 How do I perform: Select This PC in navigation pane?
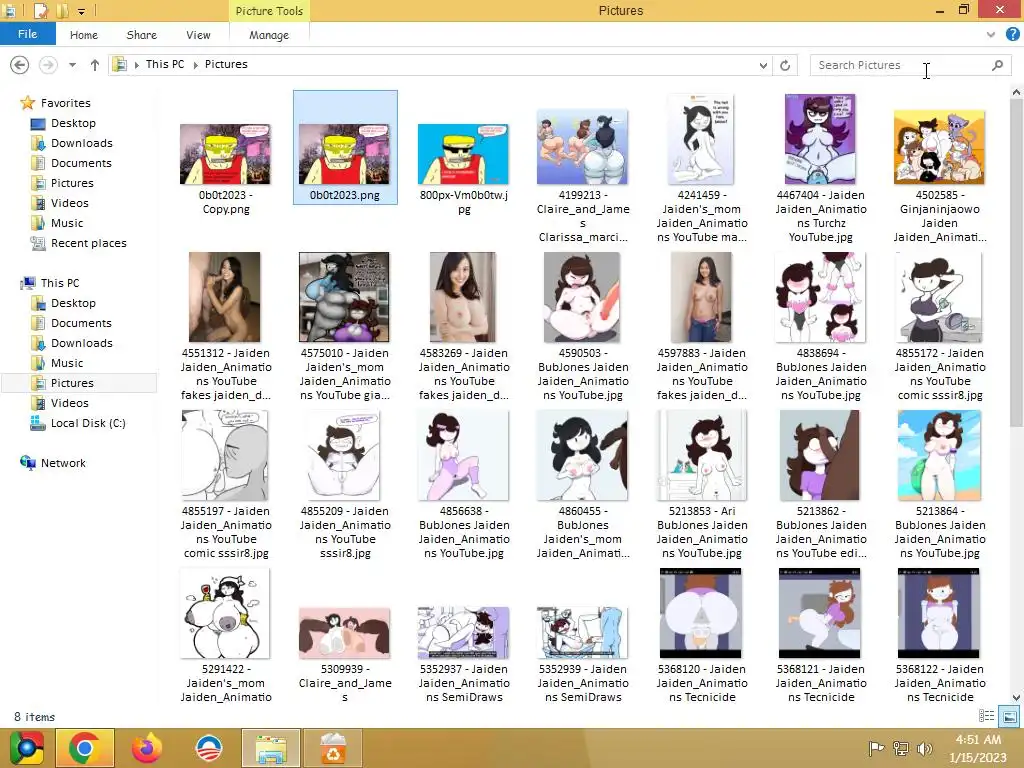click(59, 283)
